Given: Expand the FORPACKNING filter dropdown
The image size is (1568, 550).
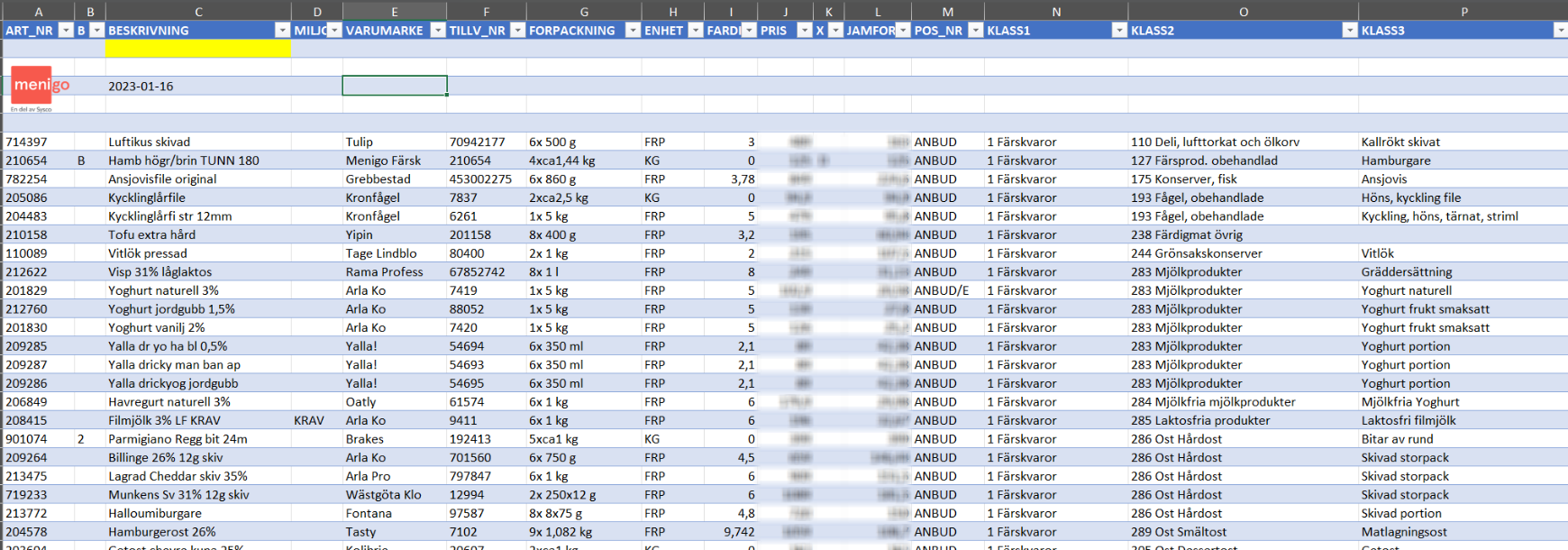Looking at the screenshot, I should [x=633, y=30].
